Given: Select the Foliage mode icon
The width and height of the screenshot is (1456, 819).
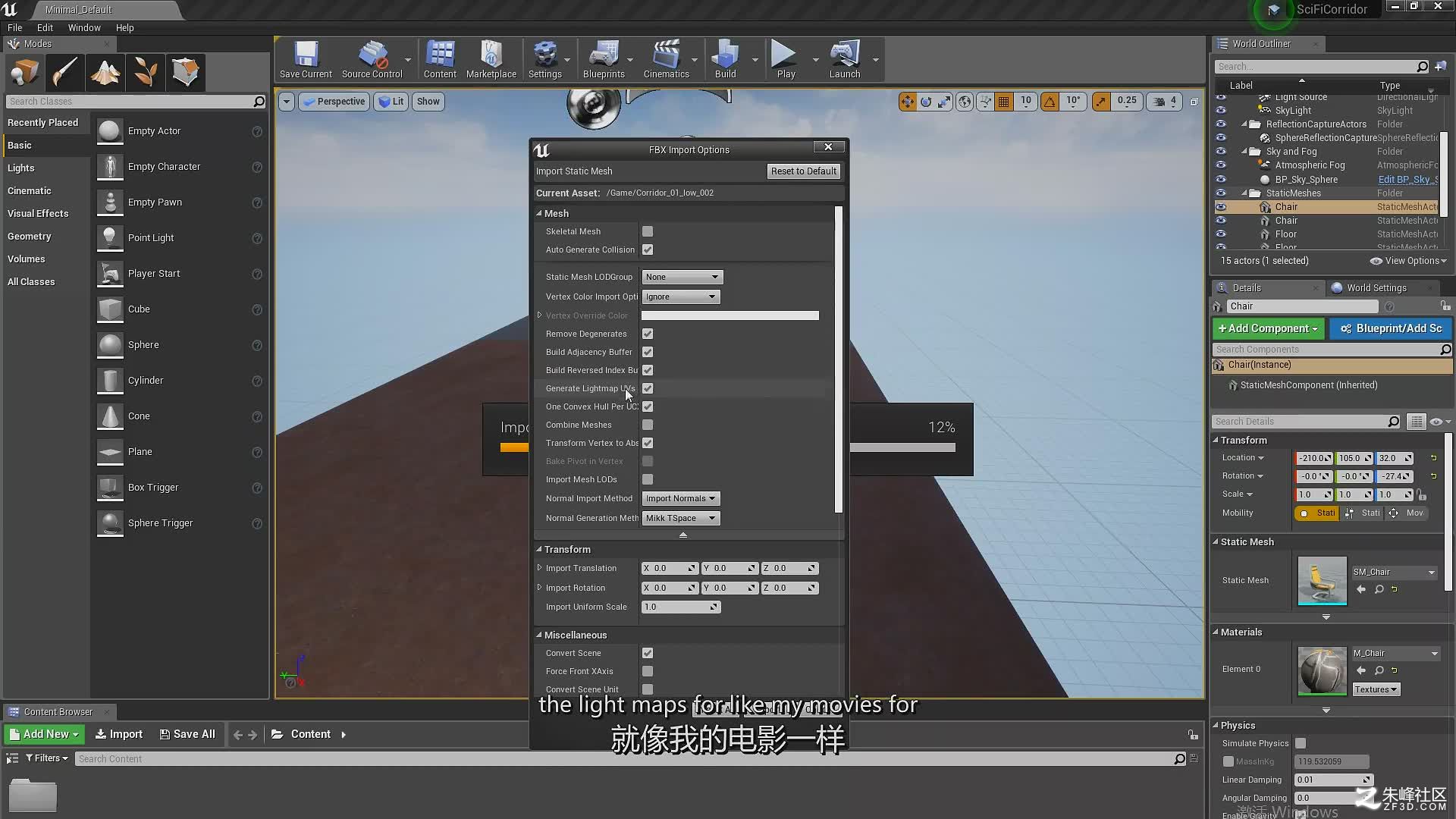Looking at the screenshot, I should (x=146, y=72).
